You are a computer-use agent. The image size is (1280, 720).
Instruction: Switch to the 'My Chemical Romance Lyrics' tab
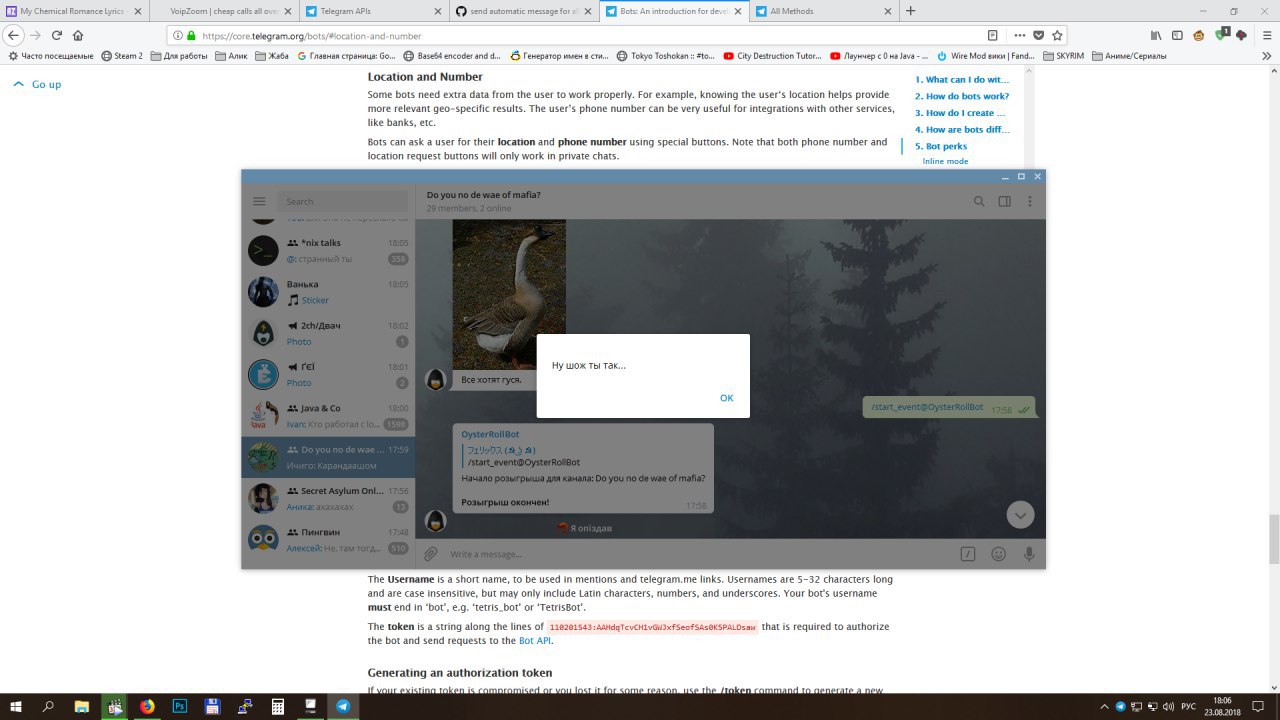[76, 11]
